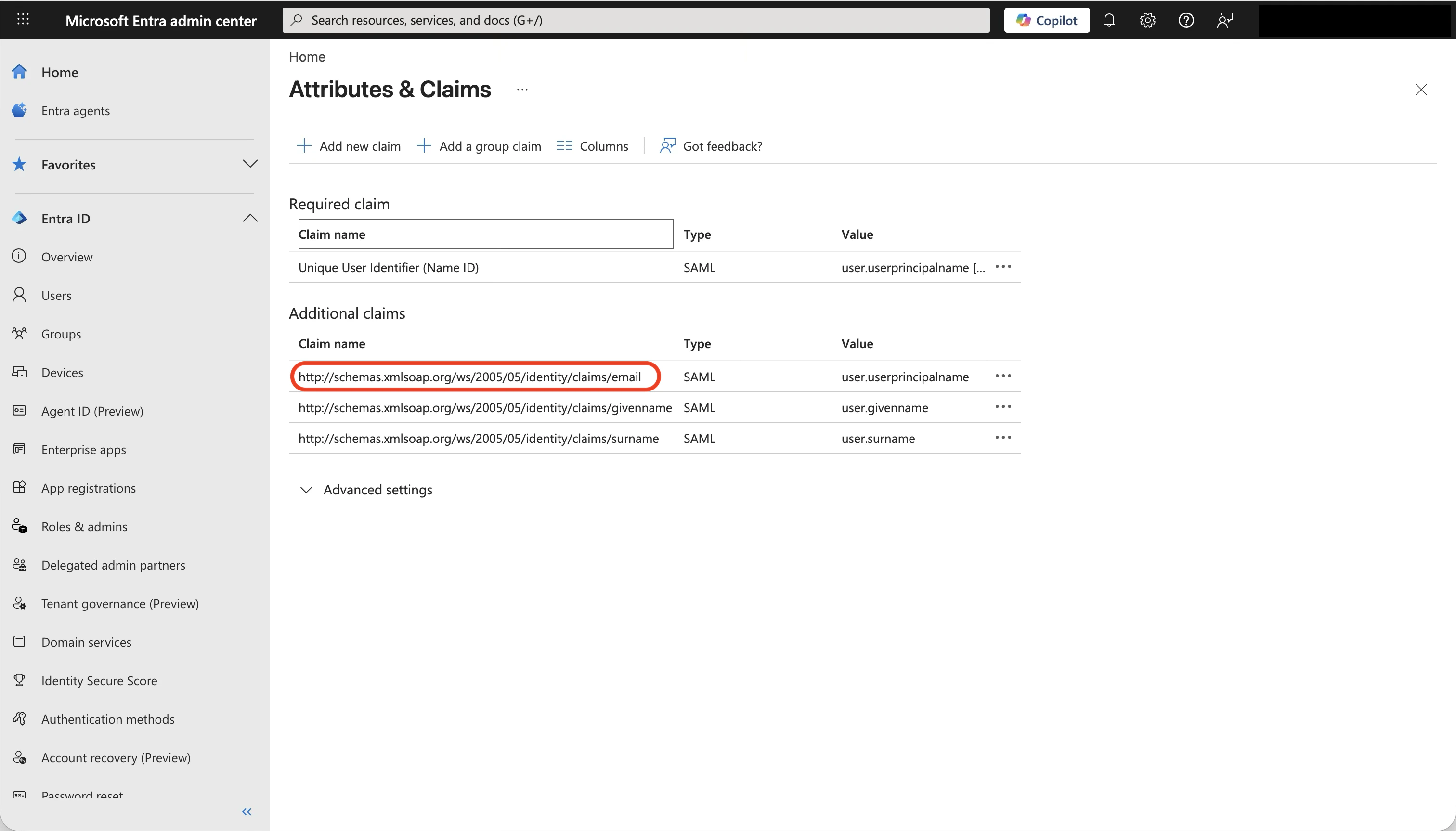Click the Required claim 'Claim name' column header

(x=486, y=234)
